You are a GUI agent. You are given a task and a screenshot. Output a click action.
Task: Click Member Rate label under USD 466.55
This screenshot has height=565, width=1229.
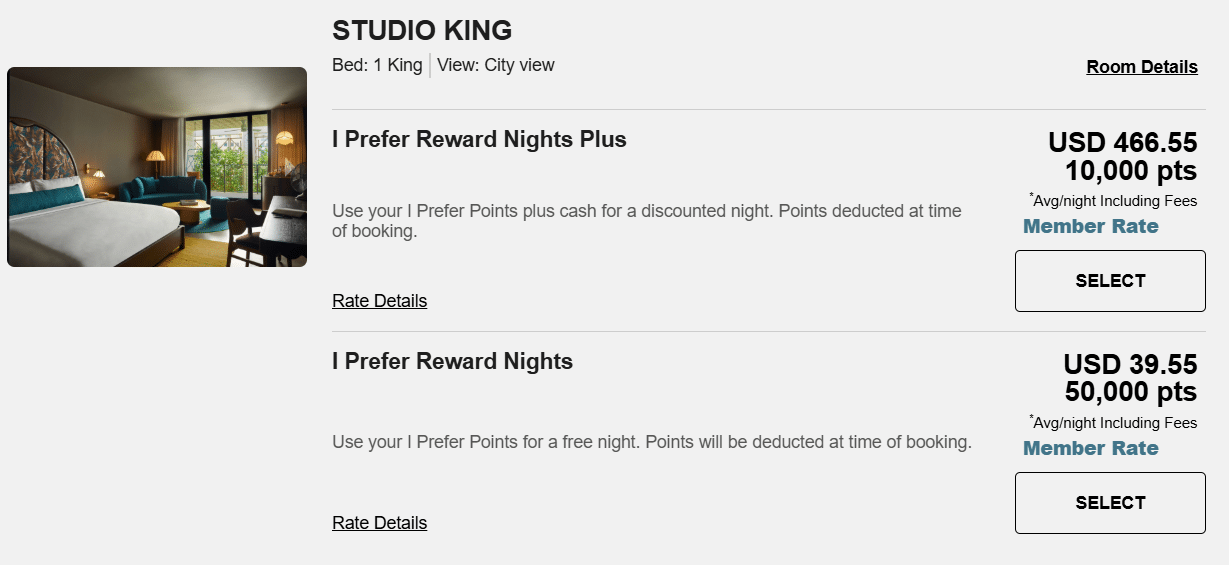(x=1090, y=226)
